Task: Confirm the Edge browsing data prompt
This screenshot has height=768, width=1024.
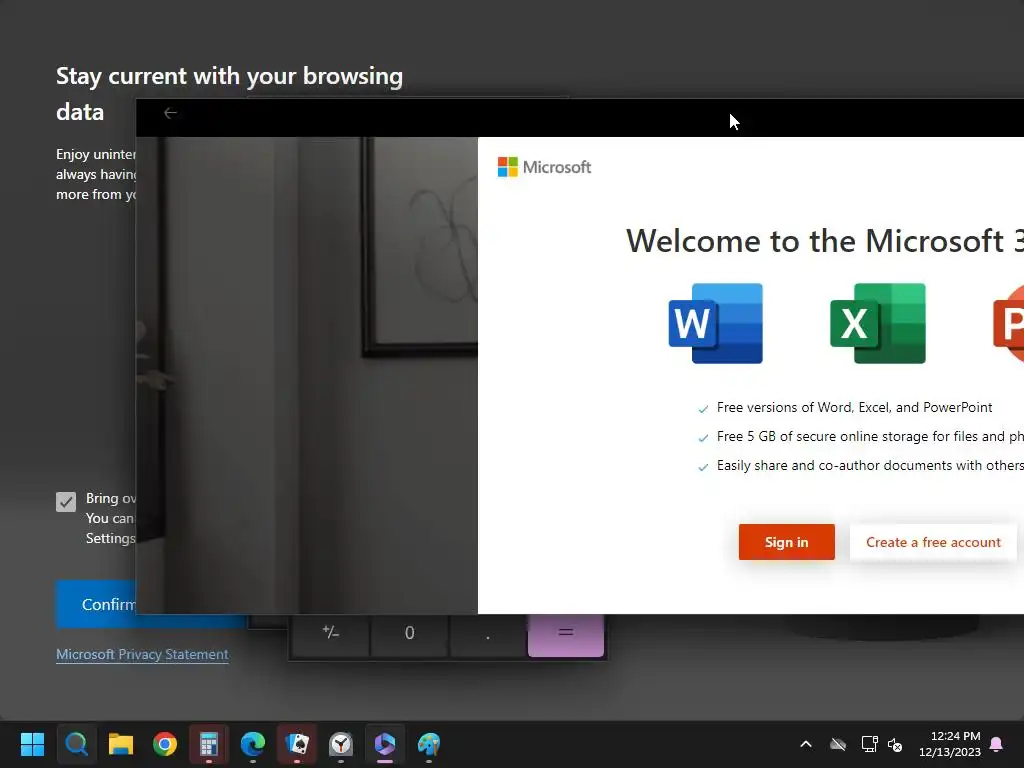Action: pyautogui.click(x=96, y=604)
